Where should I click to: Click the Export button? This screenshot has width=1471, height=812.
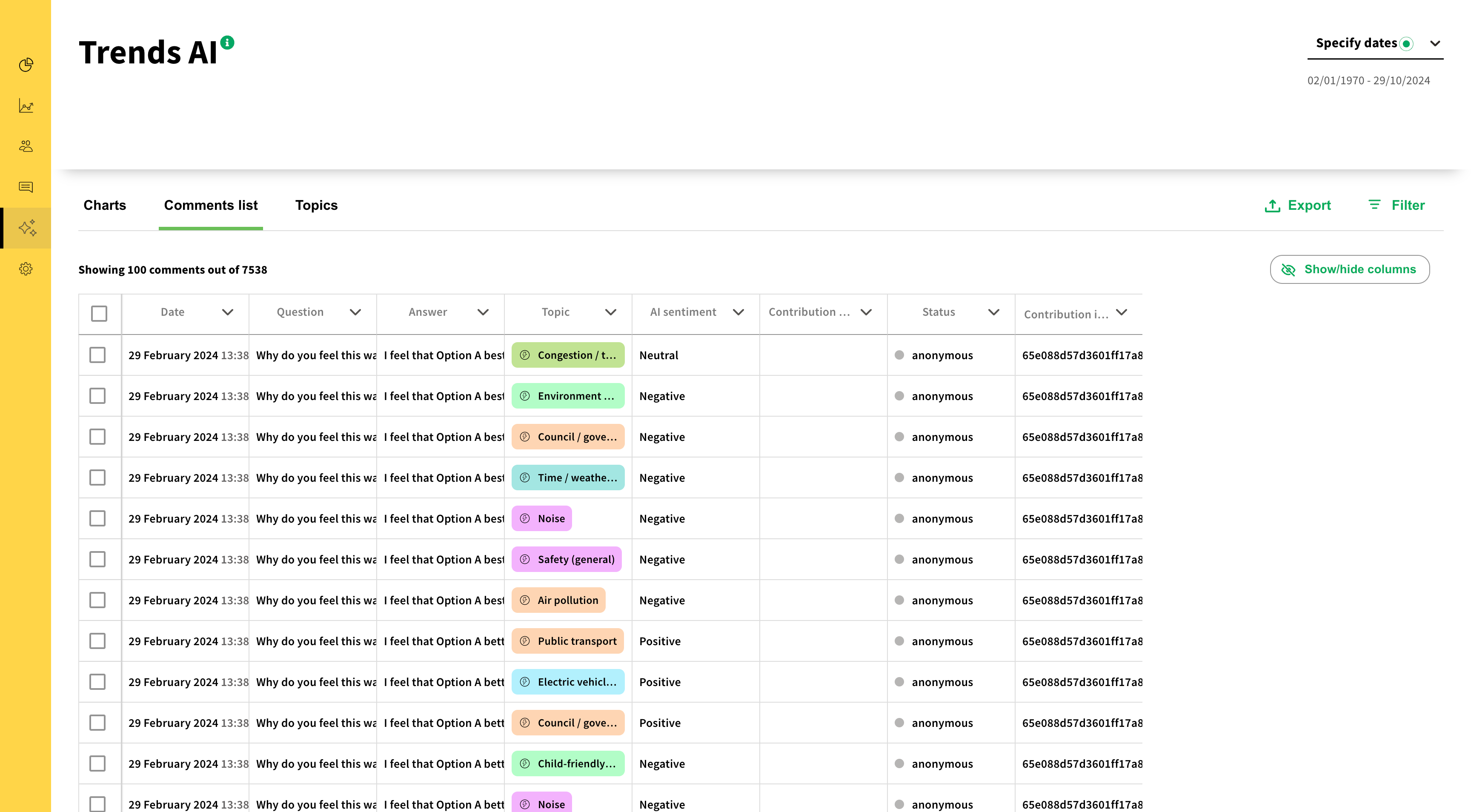[1297, 205]
